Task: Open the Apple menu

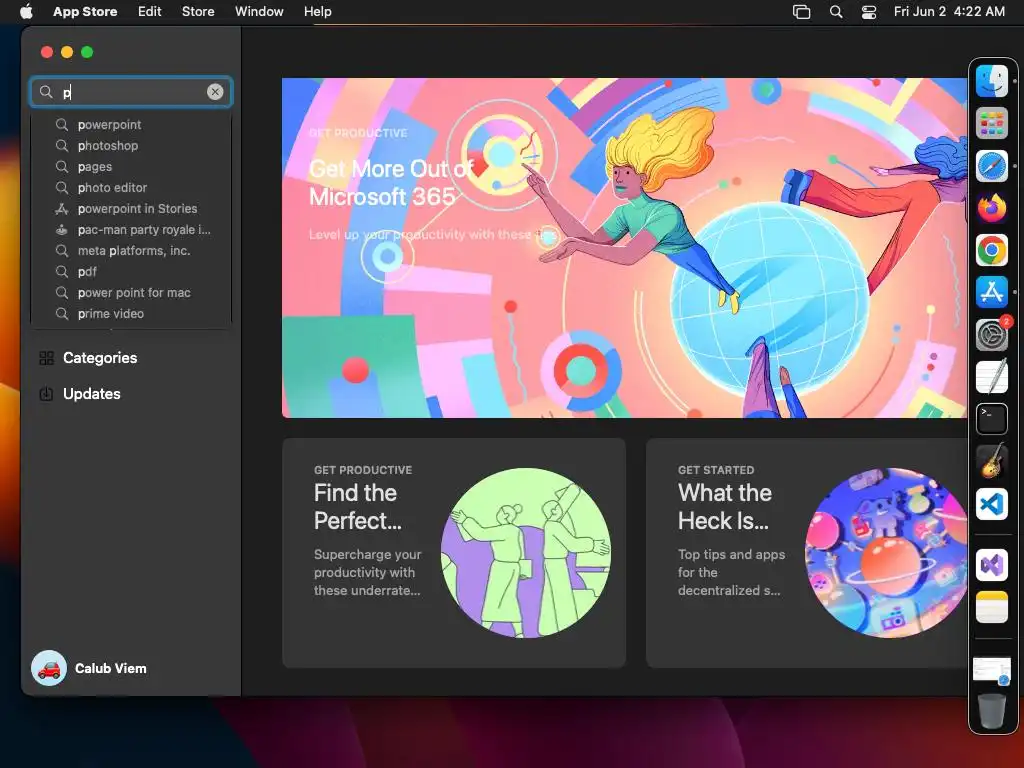Action: [x=26, y=12]
